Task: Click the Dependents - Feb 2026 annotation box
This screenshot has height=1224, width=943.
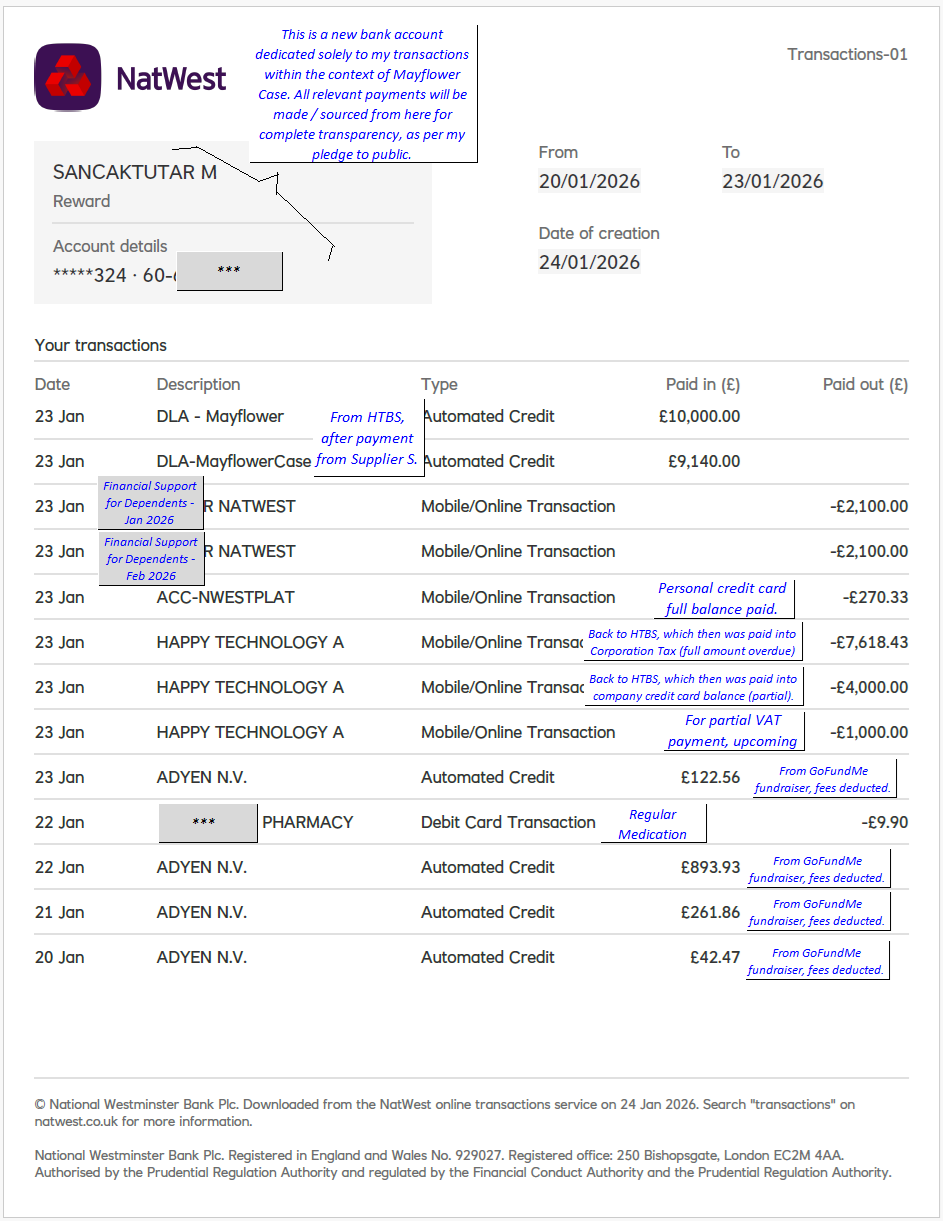Action: click(151, 559)
